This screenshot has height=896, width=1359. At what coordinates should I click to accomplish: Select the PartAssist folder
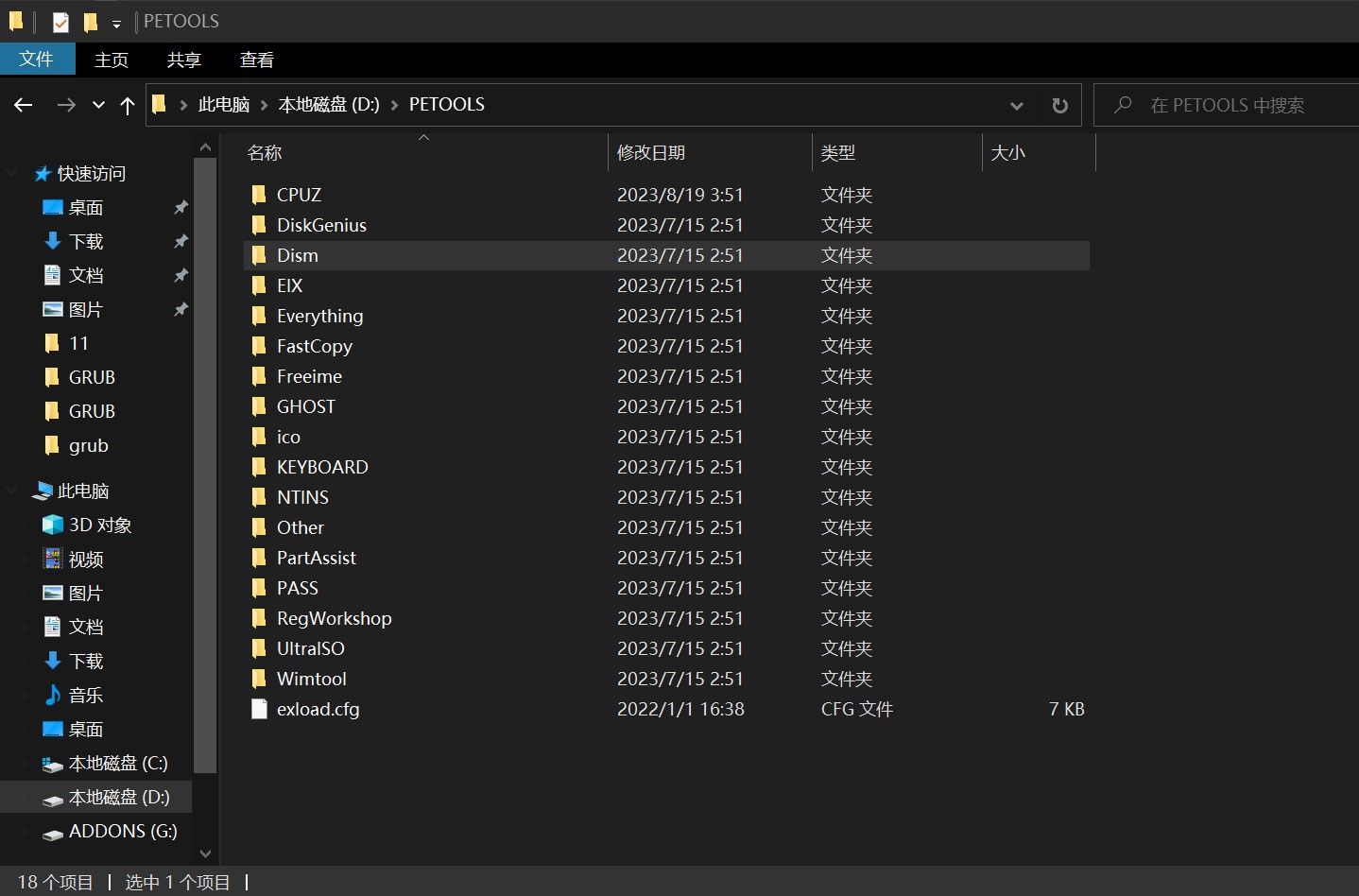[317, 558]
